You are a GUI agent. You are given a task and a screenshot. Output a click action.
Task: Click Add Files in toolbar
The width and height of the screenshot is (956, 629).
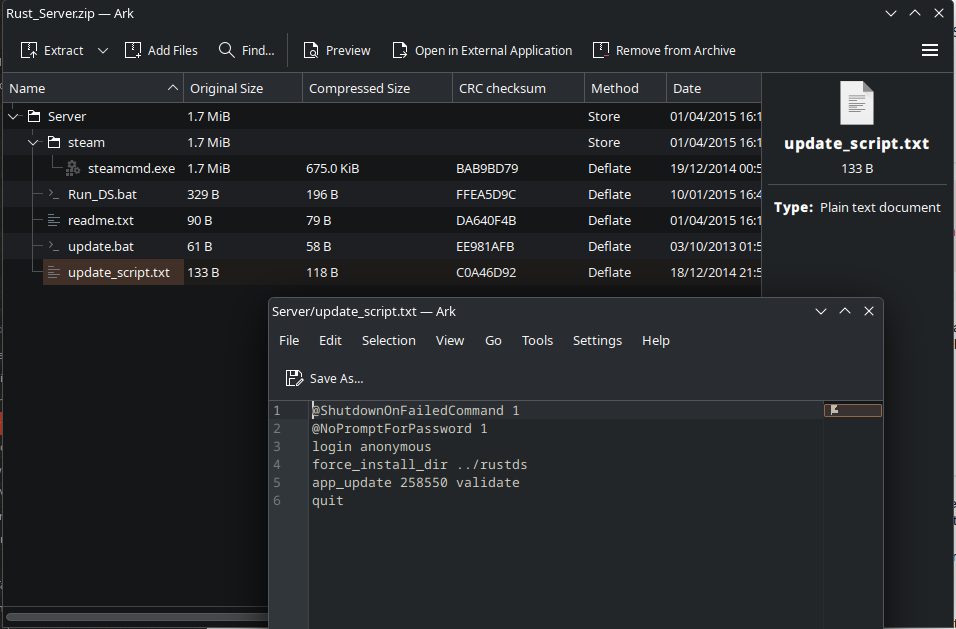click(161, 51)
